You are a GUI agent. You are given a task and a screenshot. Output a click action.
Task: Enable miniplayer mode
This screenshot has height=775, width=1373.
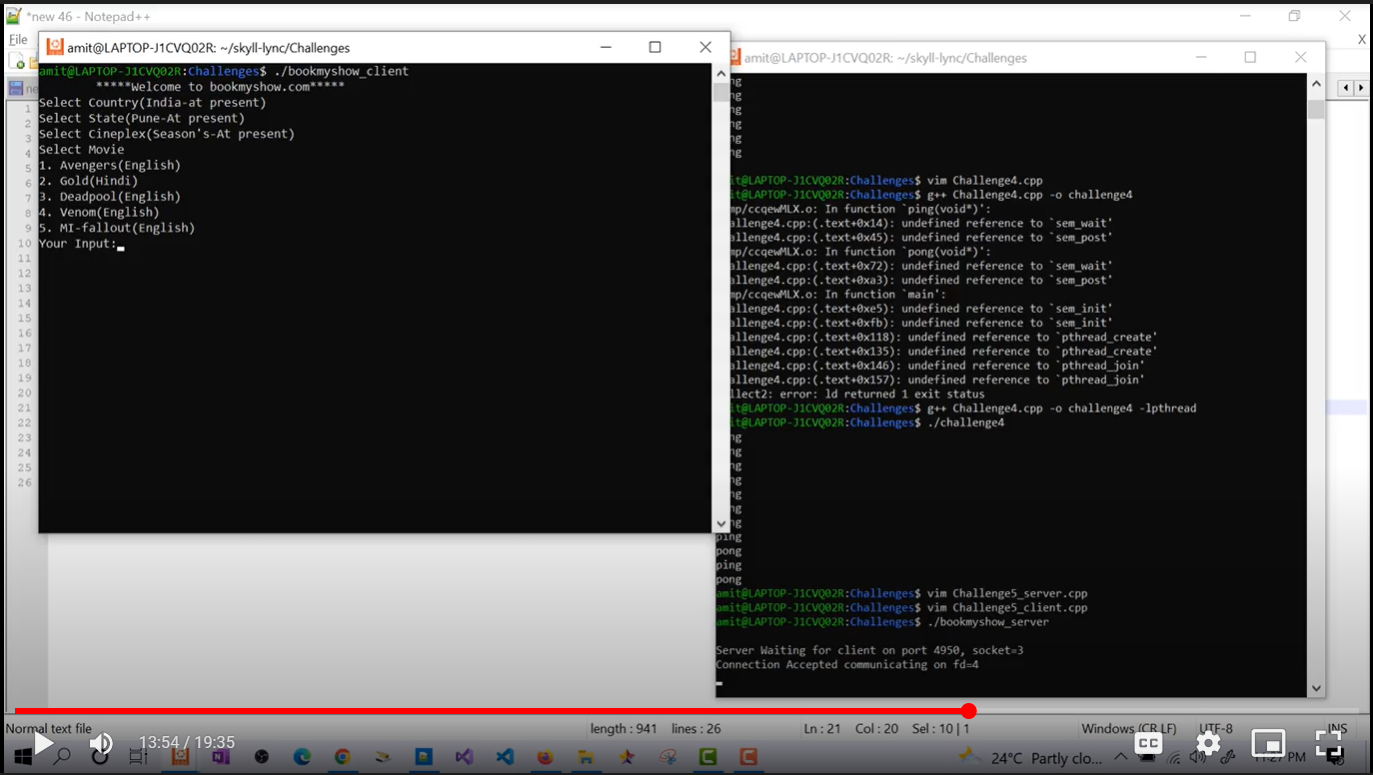point(1268,743)
